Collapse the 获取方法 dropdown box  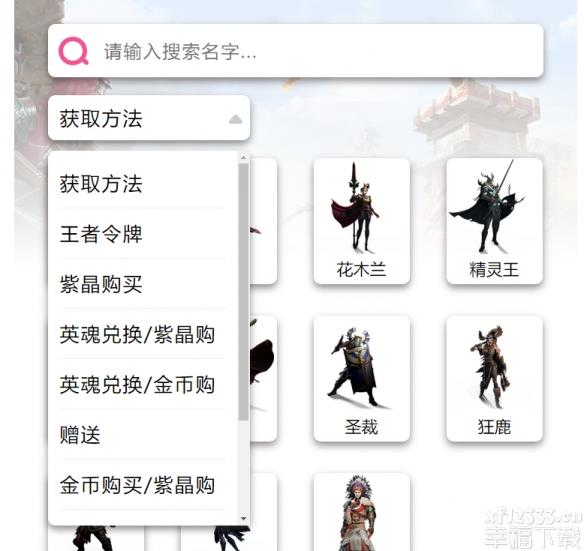tap(149, 118)
